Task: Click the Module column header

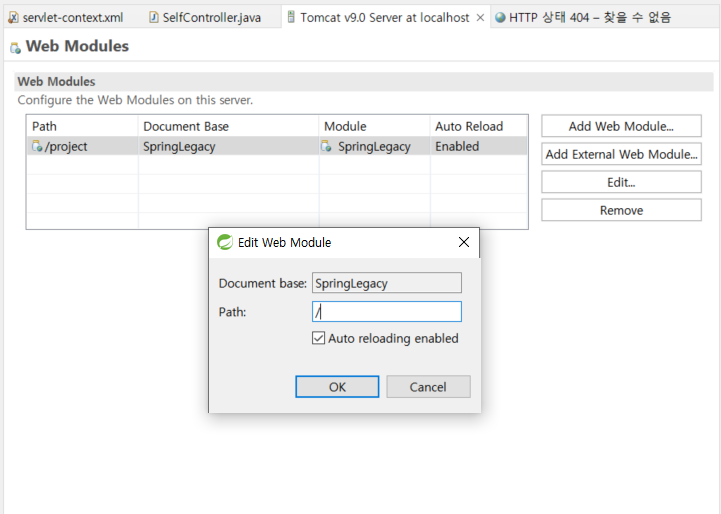Action: click(375, 126)
